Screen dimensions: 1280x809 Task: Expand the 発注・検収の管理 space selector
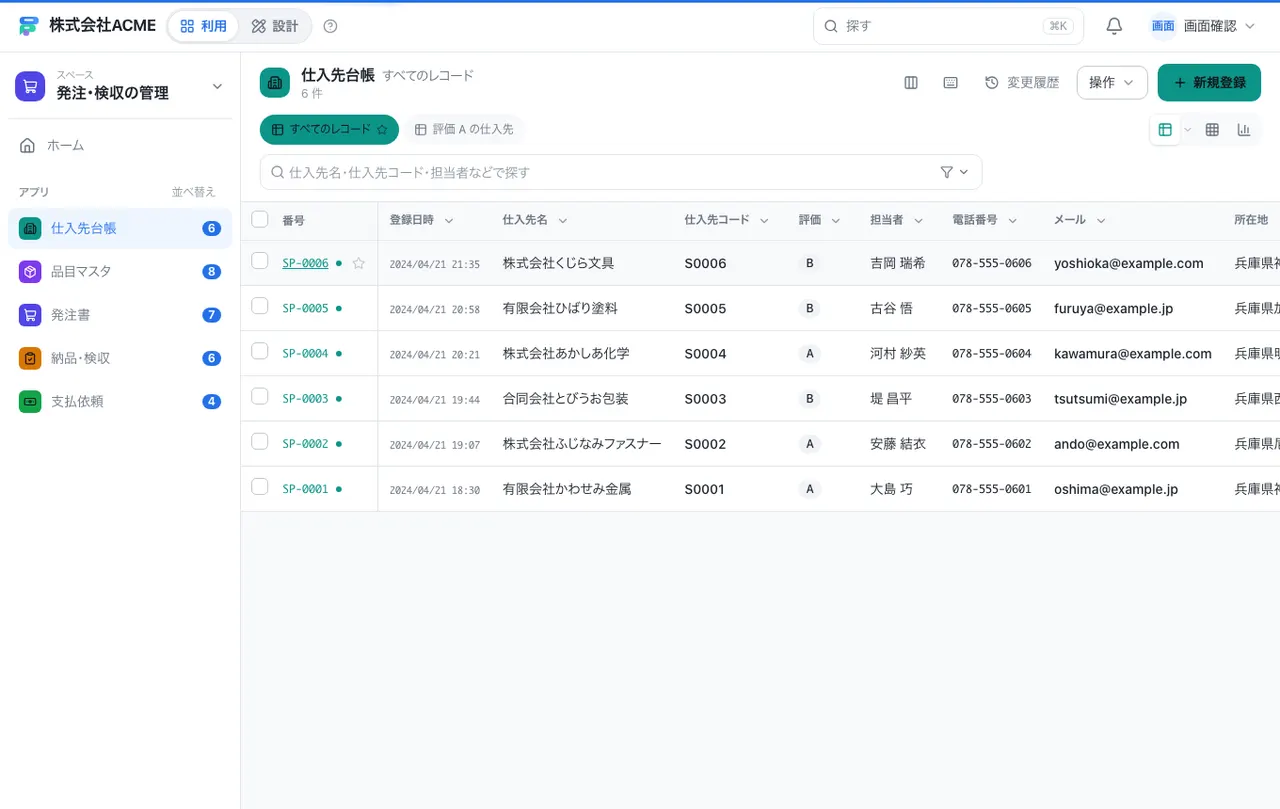[120, 86]
